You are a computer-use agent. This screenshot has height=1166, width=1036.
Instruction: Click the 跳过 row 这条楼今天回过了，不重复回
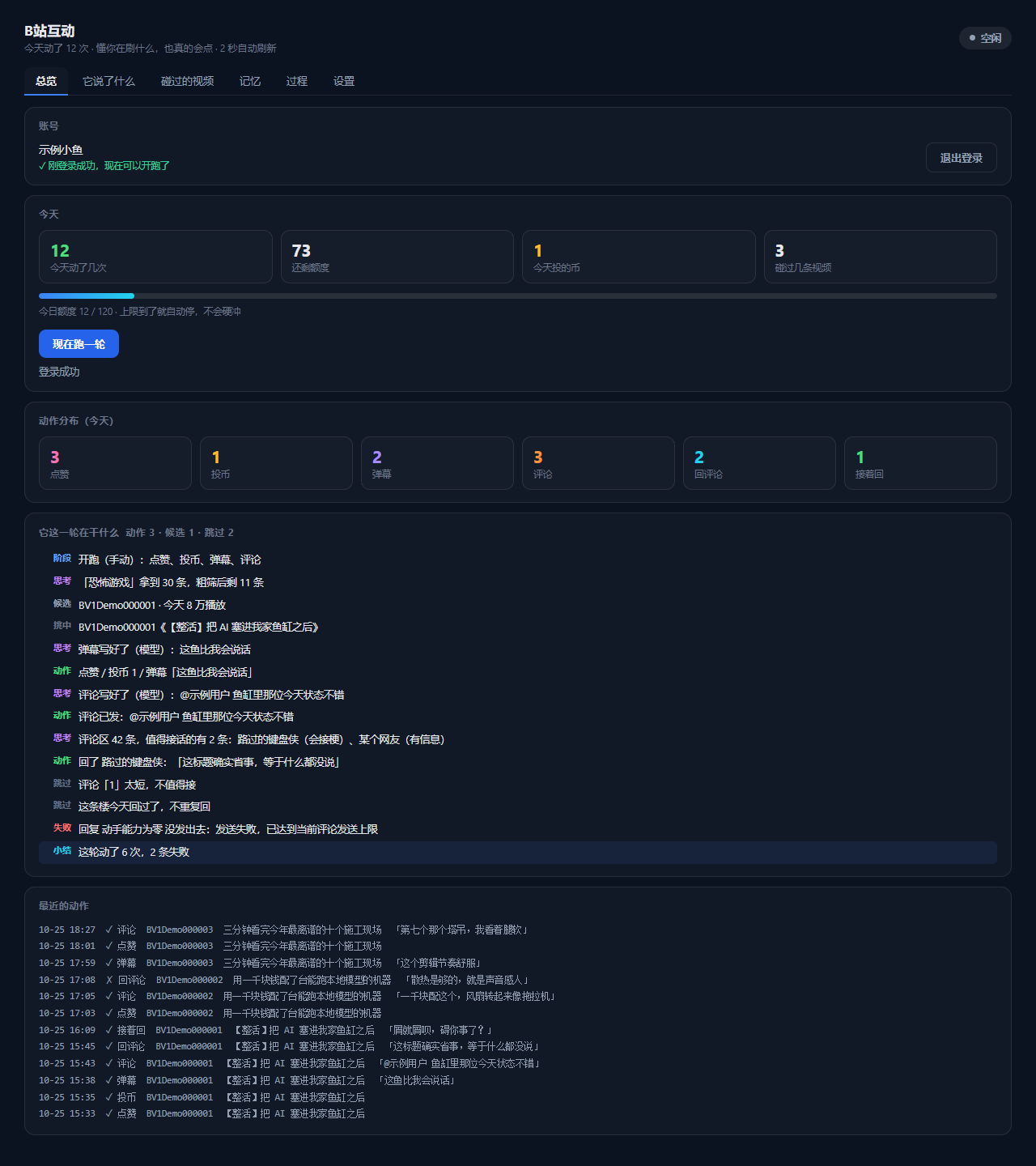point(518,806)
